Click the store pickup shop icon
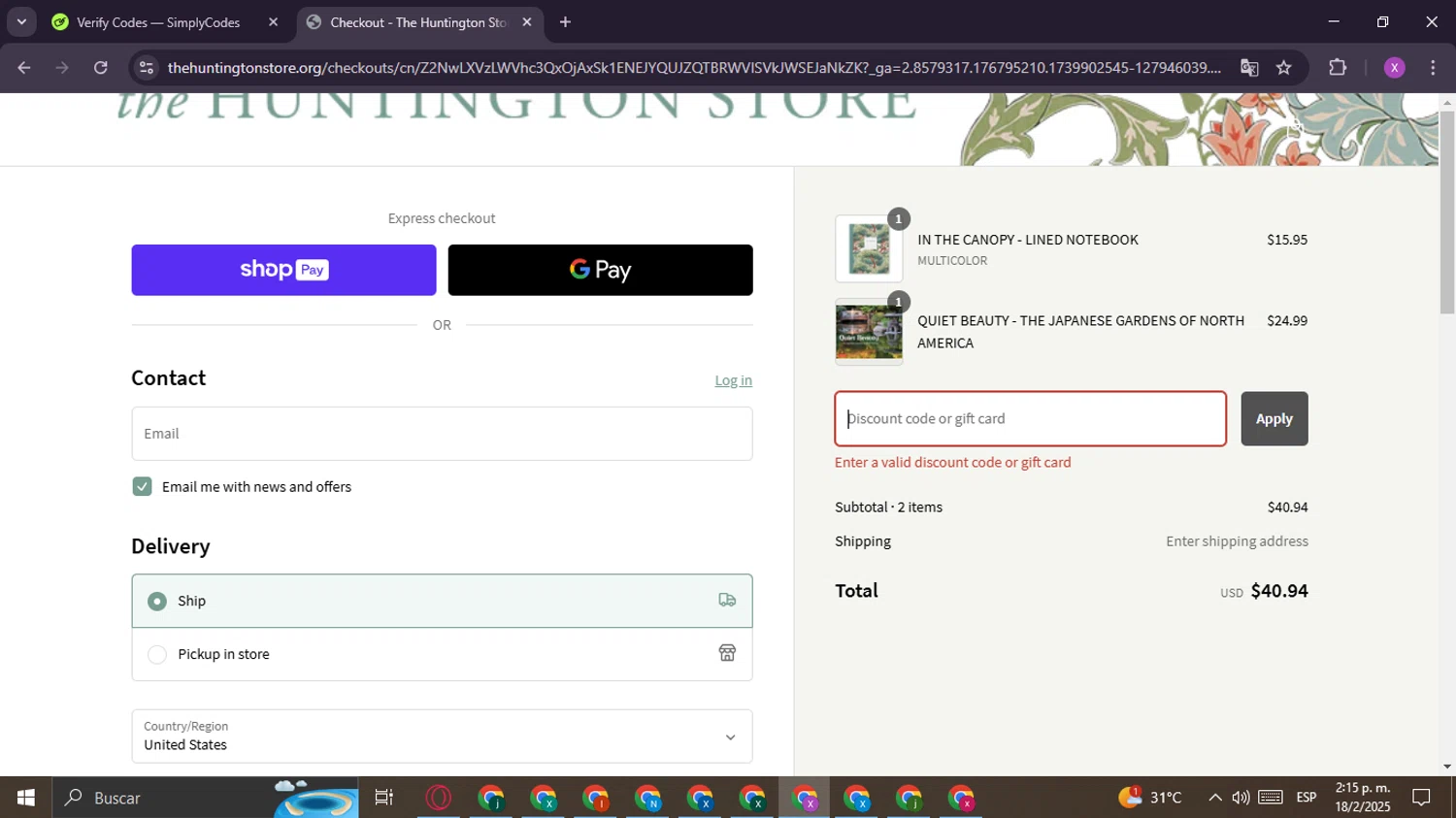 click(x=727, y=653)
